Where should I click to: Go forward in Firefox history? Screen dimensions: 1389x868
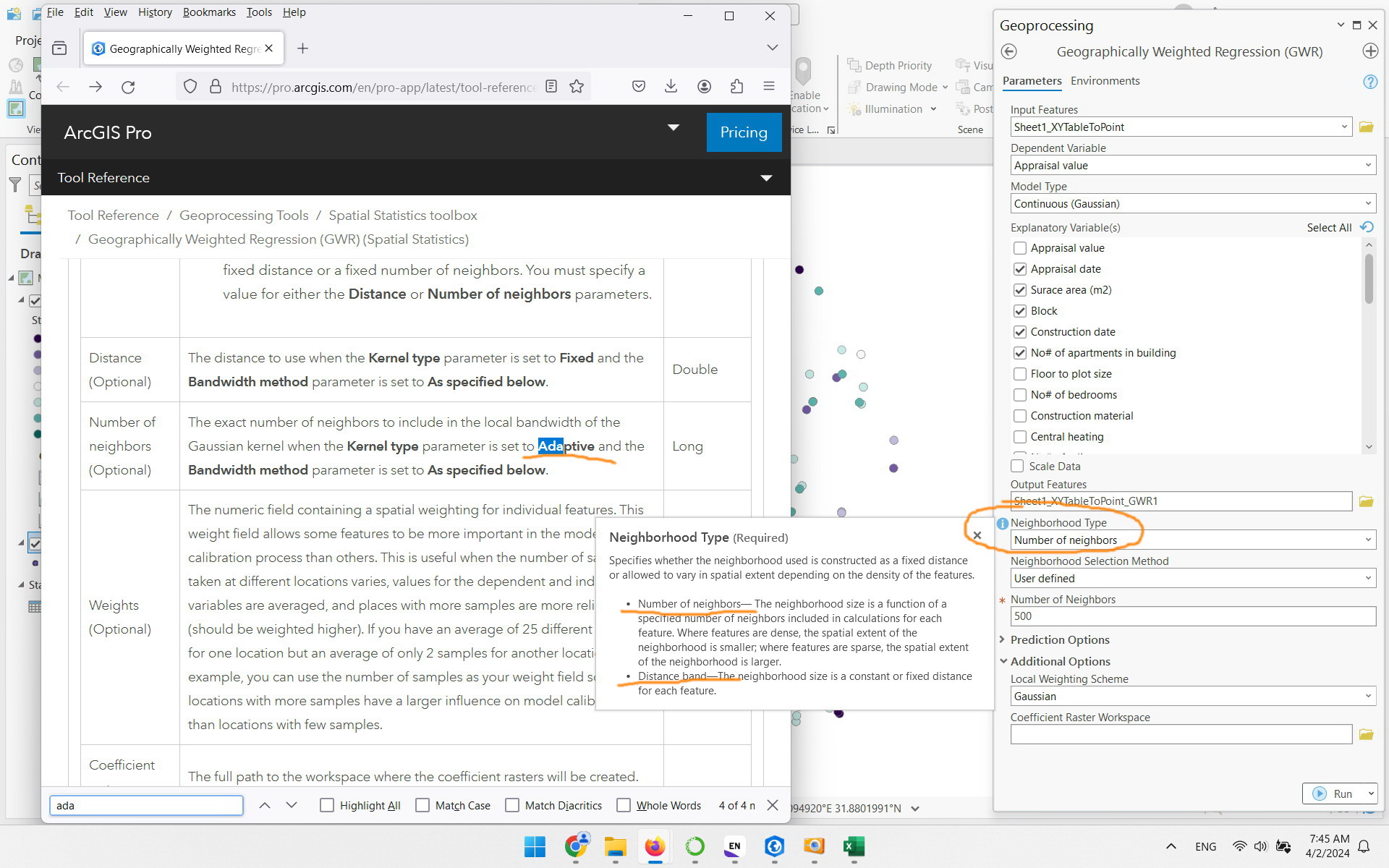pyautogui.click(x=95, y=87)
